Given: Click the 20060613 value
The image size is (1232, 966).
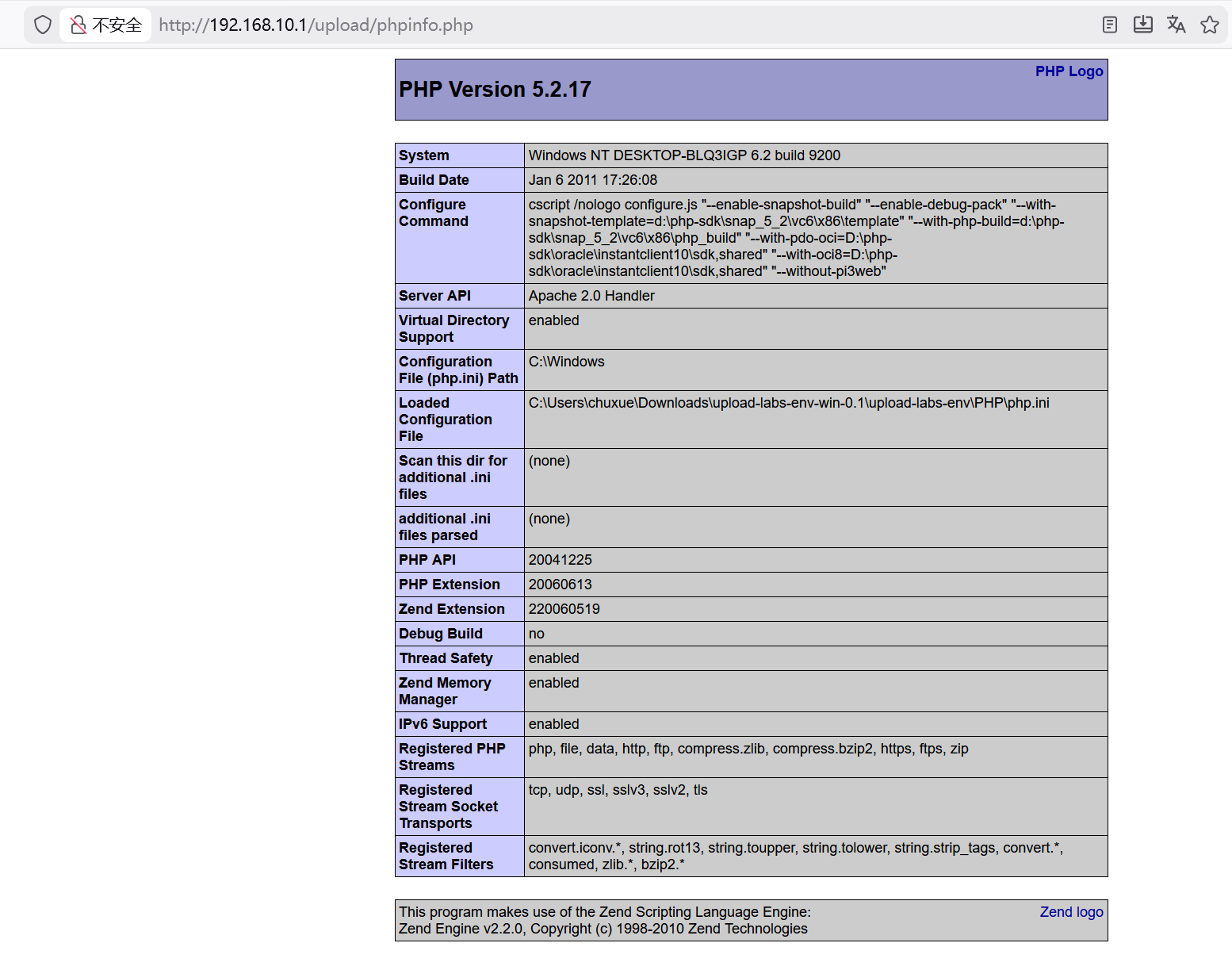Looking at the screenshot, I should 561,585.
